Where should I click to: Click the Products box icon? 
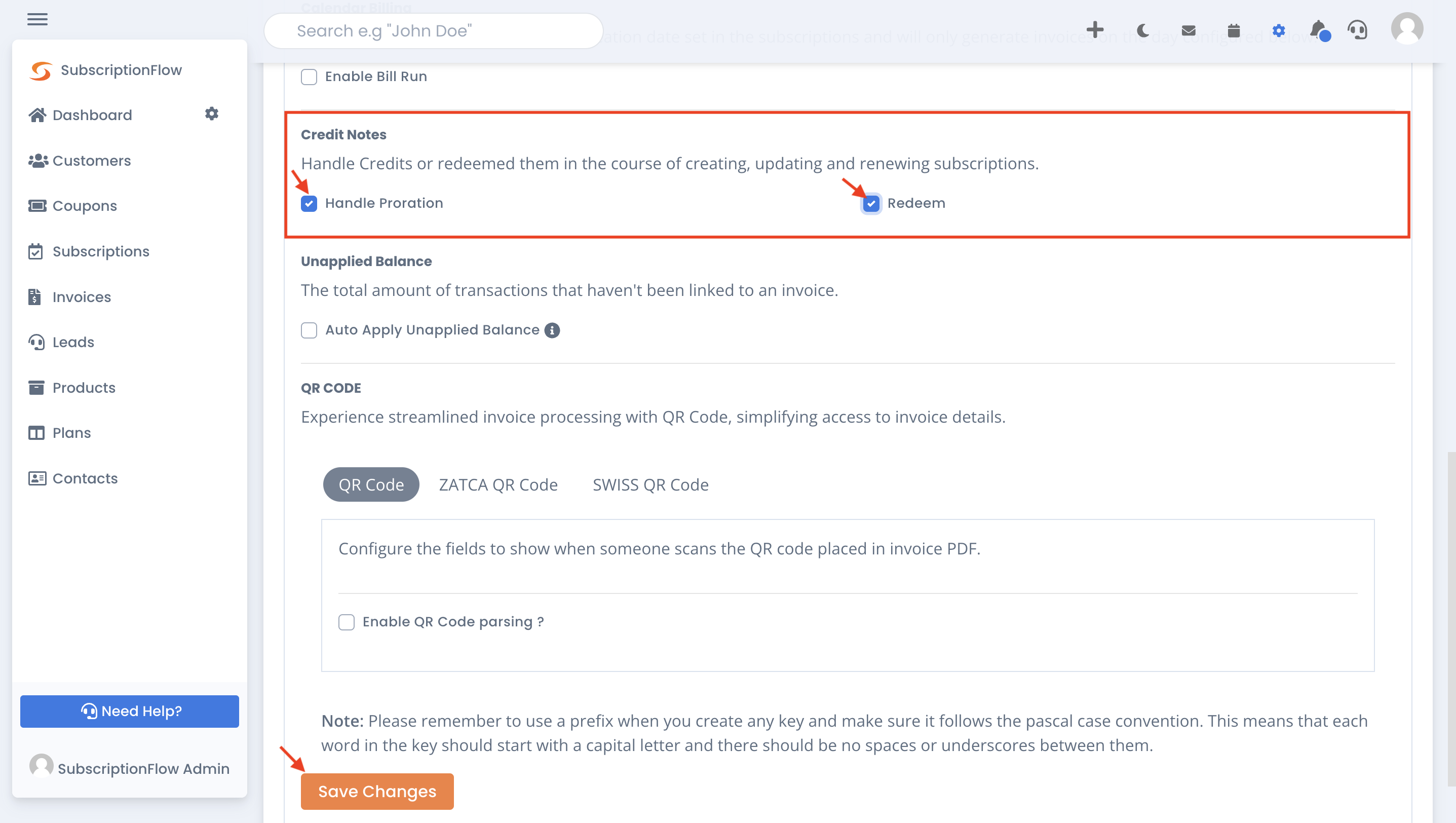36,388
